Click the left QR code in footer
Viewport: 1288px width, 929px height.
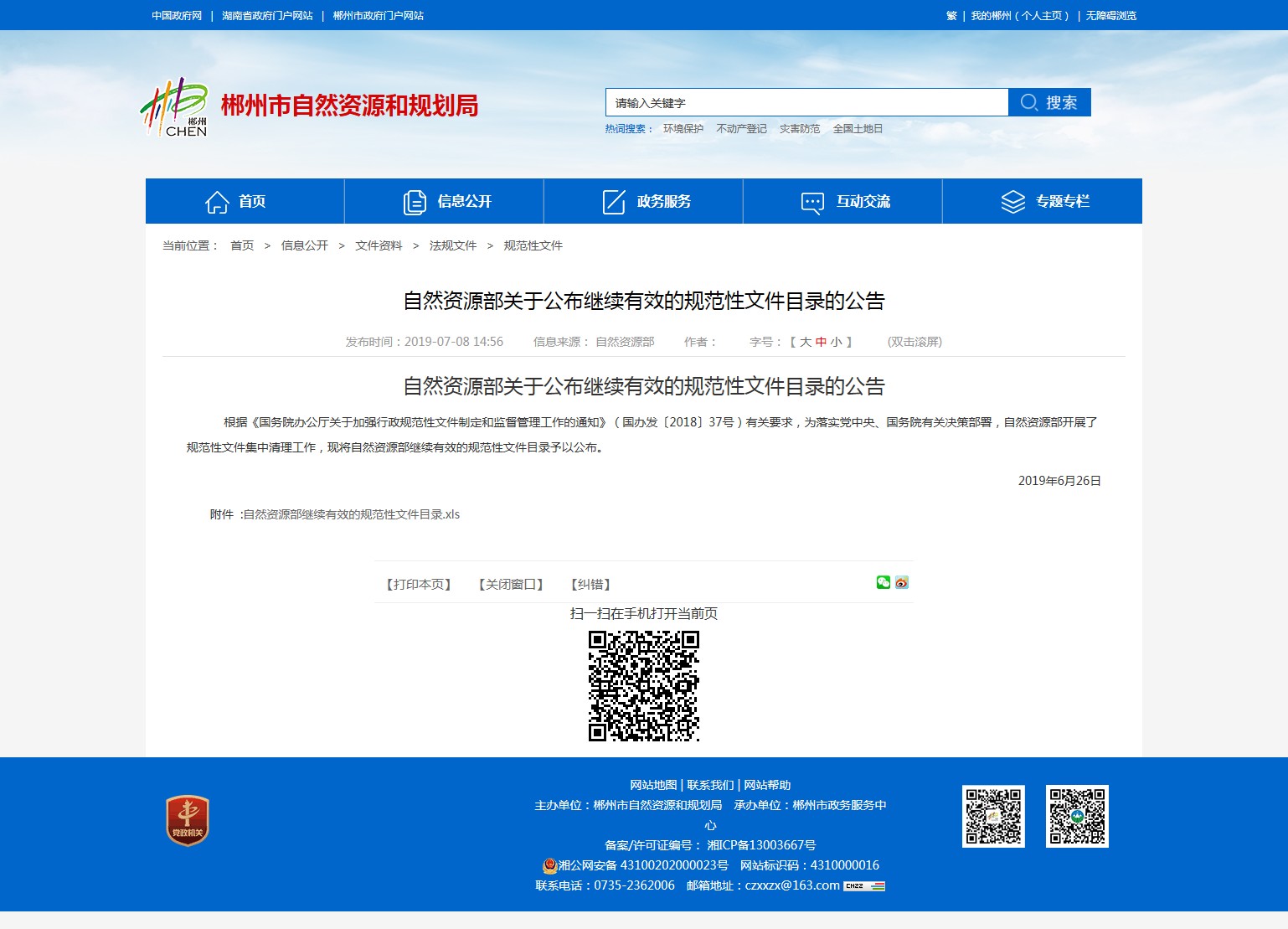pos(993,816)
